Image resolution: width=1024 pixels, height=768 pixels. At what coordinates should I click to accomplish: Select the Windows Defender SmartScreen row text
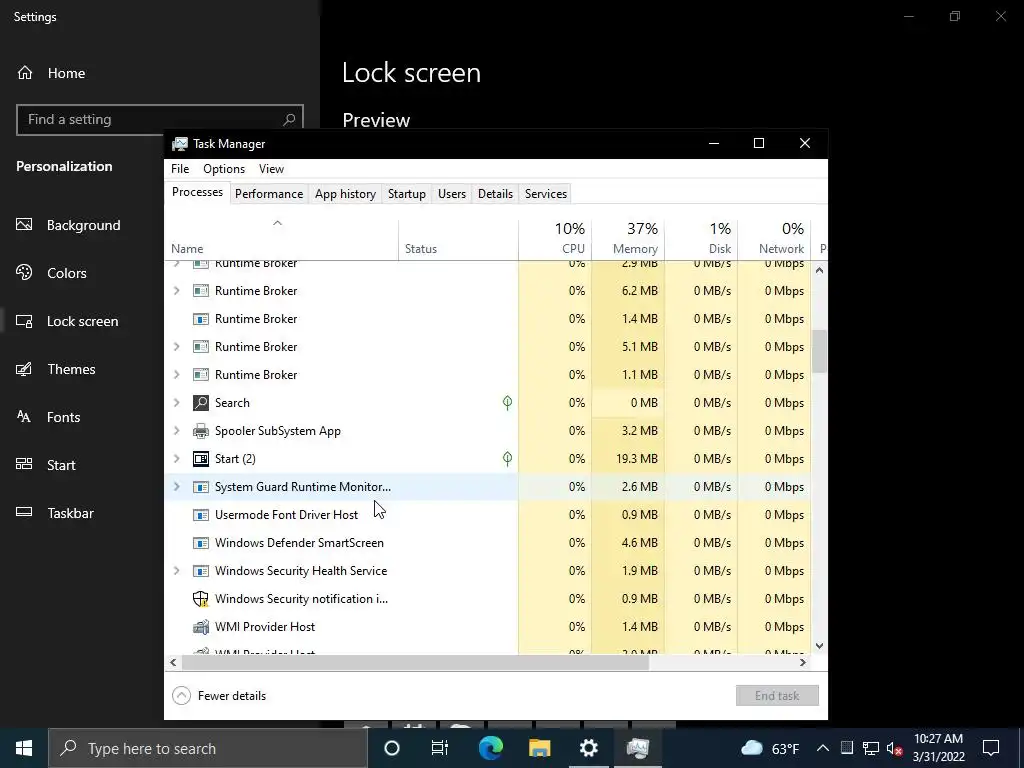(x=299, y=543)
